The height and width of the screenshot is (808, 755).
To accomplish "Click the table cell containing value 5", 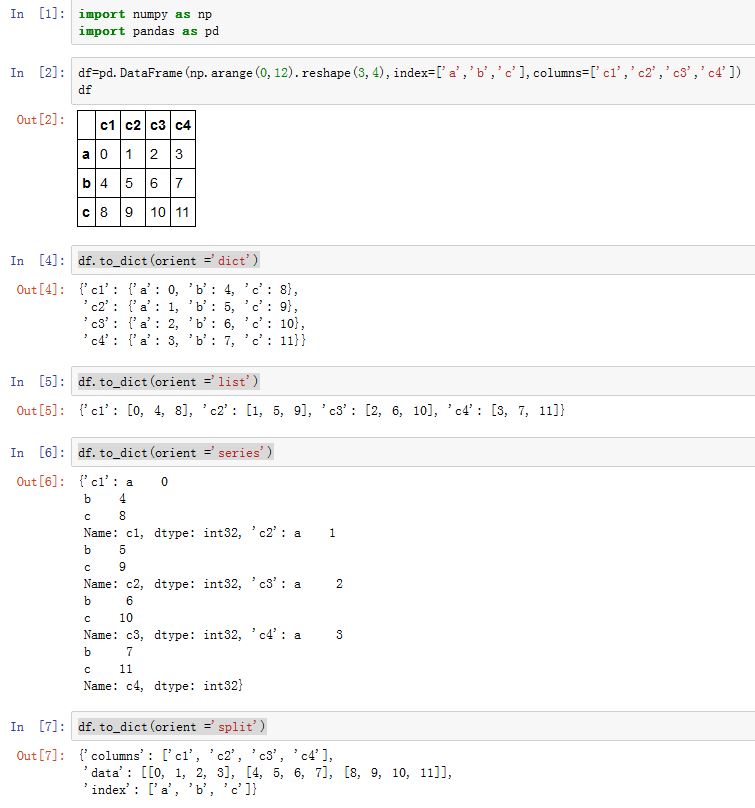I will 132,183.
